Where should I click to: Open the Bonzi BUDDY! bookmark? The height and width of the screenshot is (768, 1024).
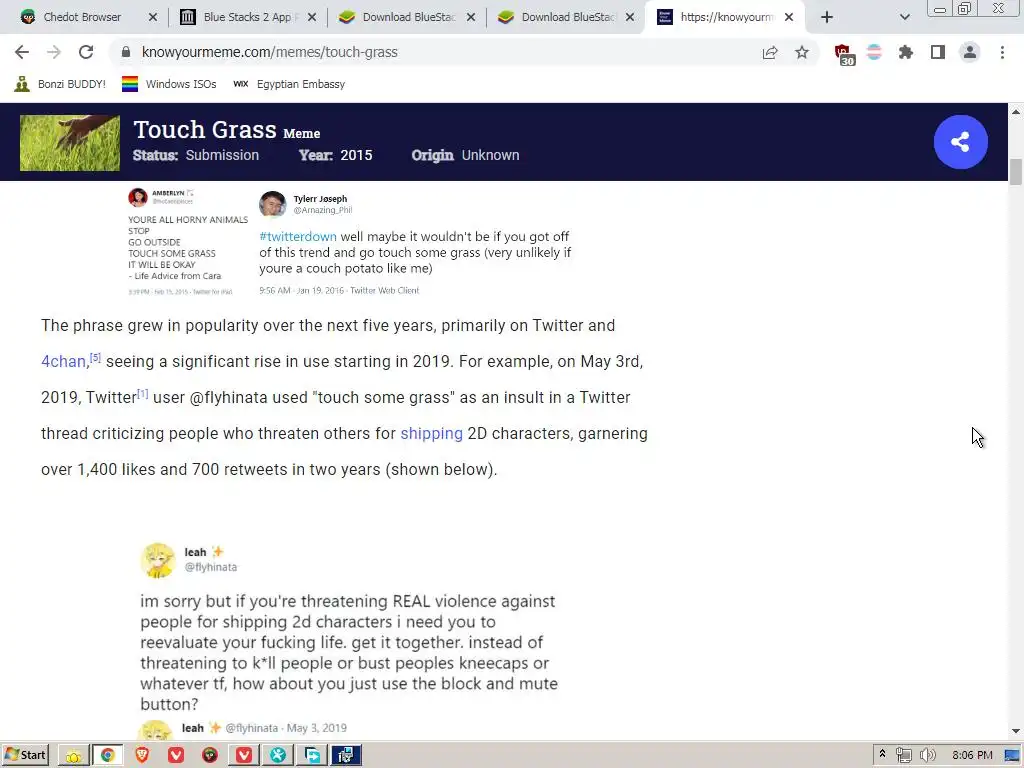click(x=60, y=84)
